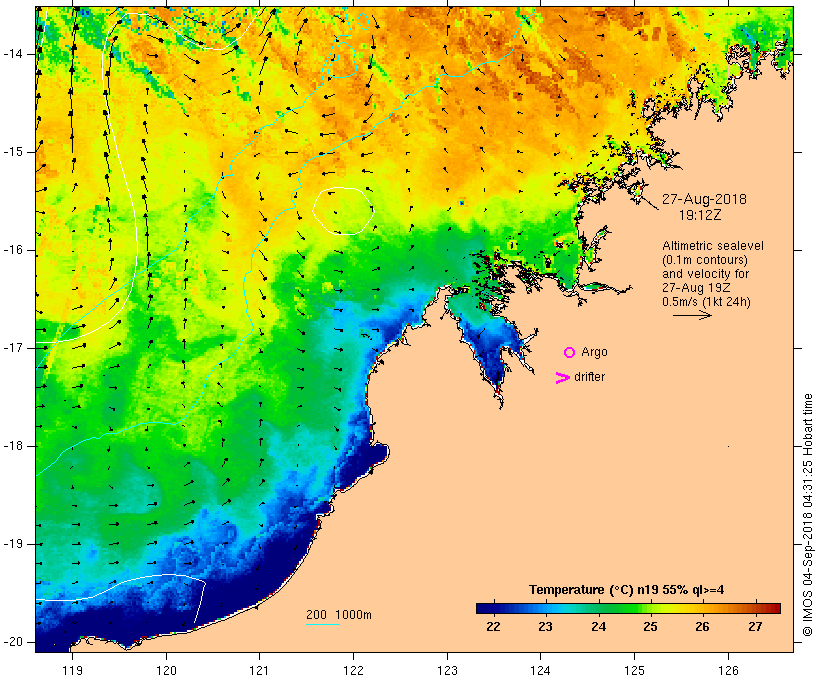Click the longitude label 124

coord(540,670)
